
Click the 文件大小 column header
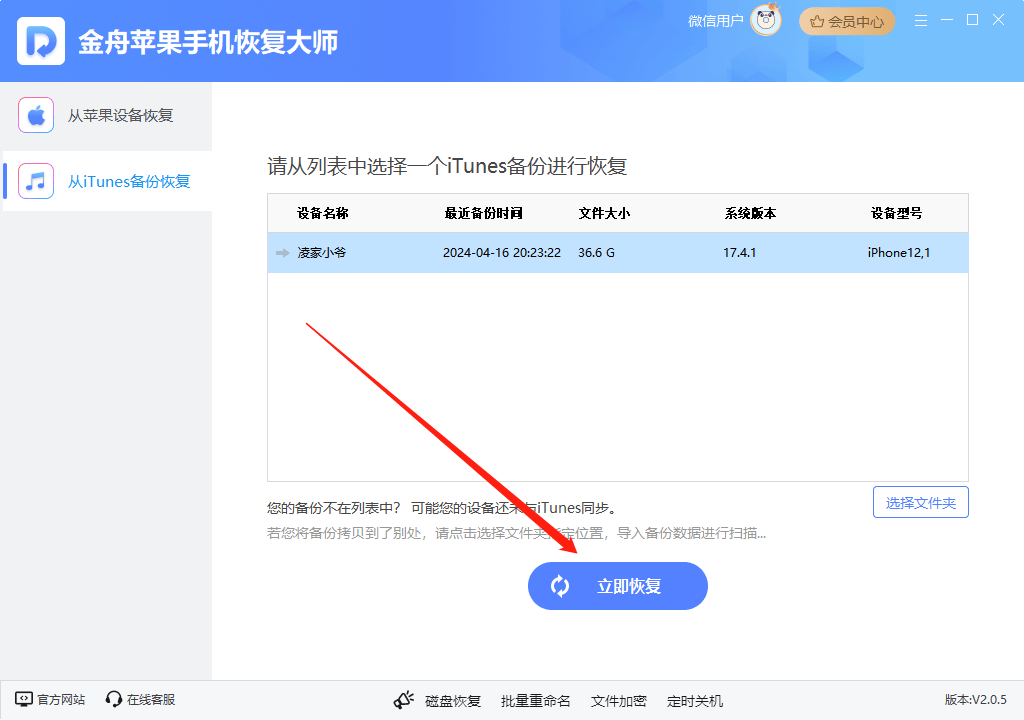[604, 213]
